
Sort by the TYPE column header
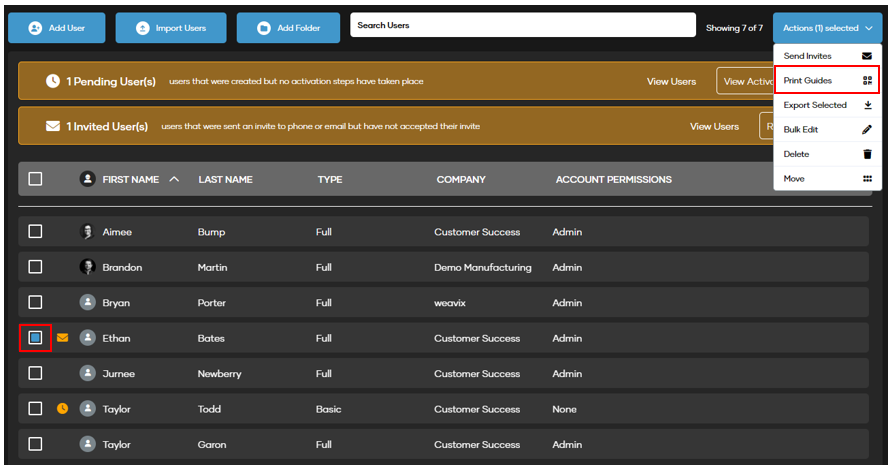click(329, 179)
